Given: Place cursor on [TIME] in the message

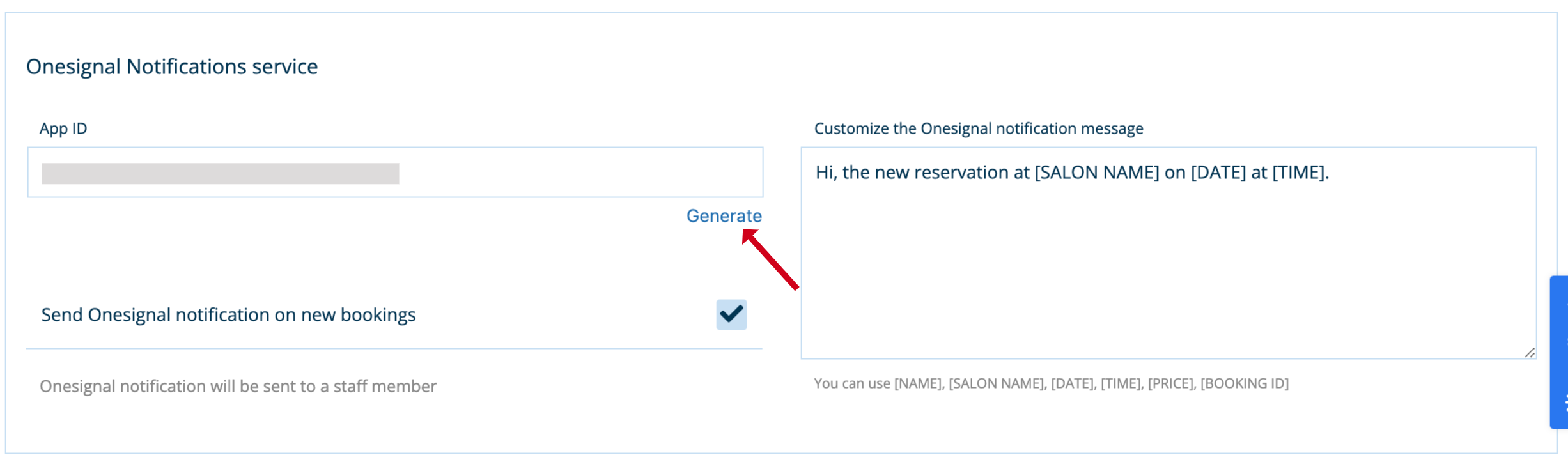Looking at the screenshot, I should (x=1298, y=173).
